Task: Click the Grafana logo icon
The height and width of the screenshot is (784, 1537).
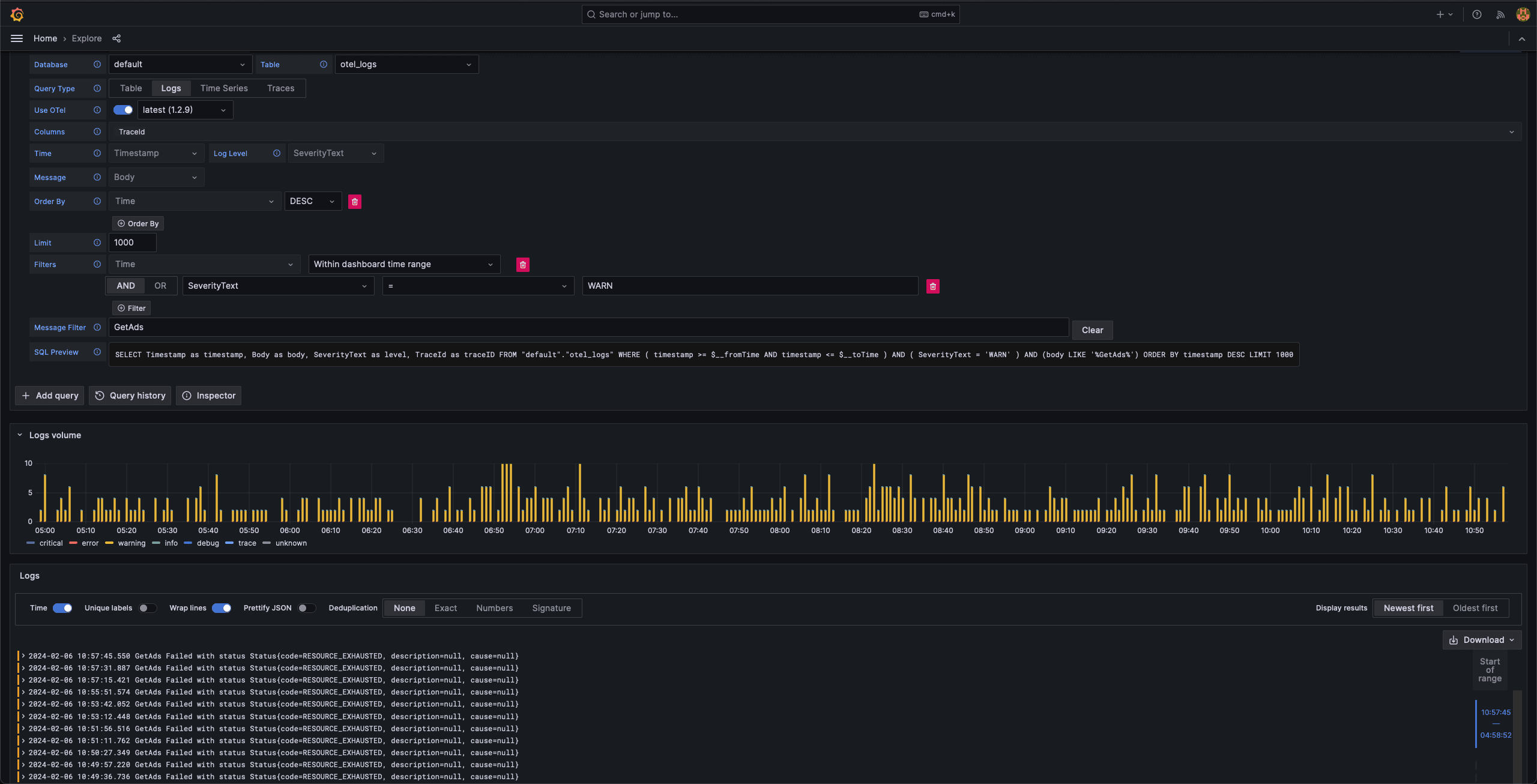Action: [17, 14]
